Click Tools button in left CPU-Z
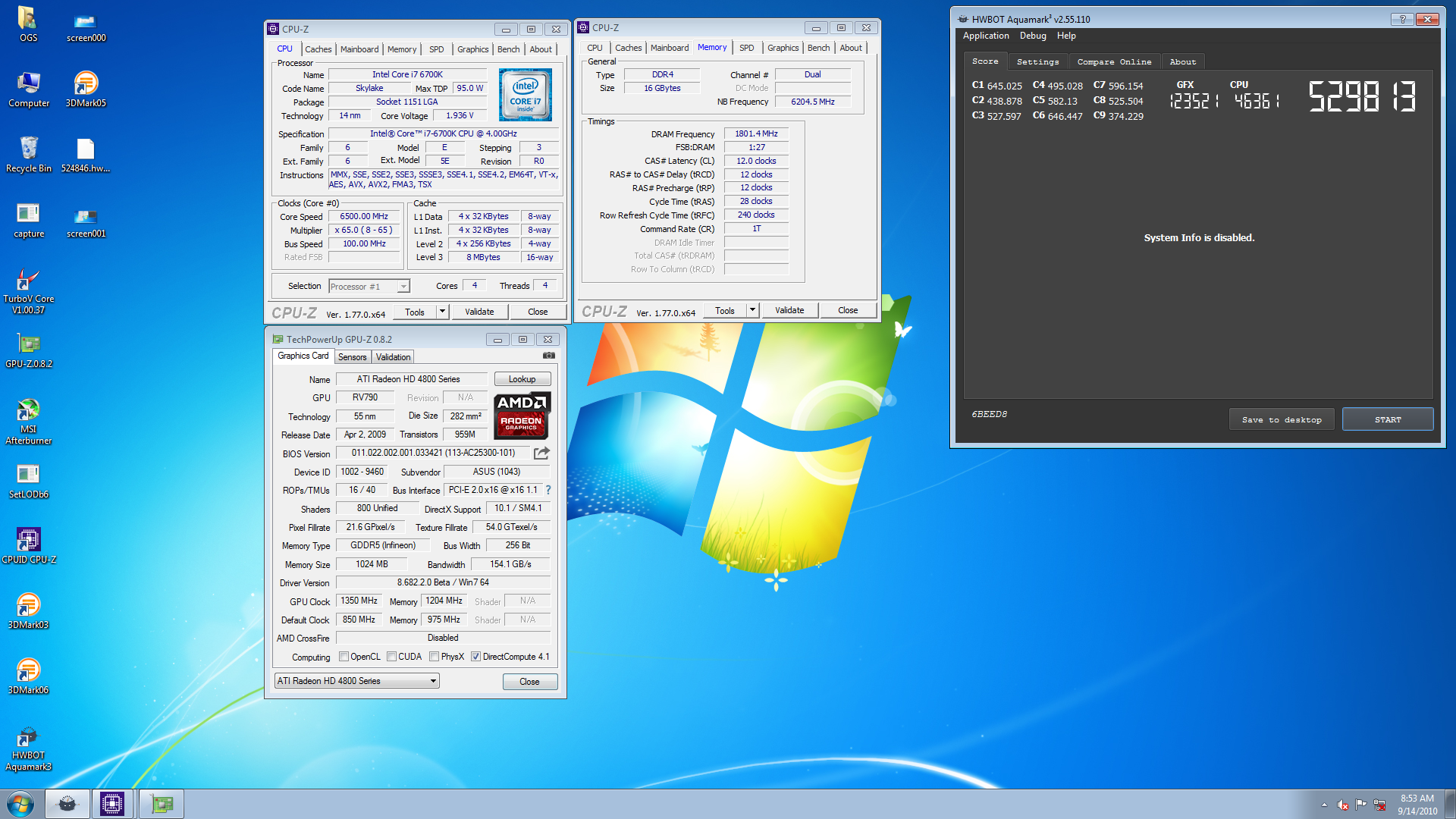The height and width of the screenshot is (819, 1456). point(415,312)
